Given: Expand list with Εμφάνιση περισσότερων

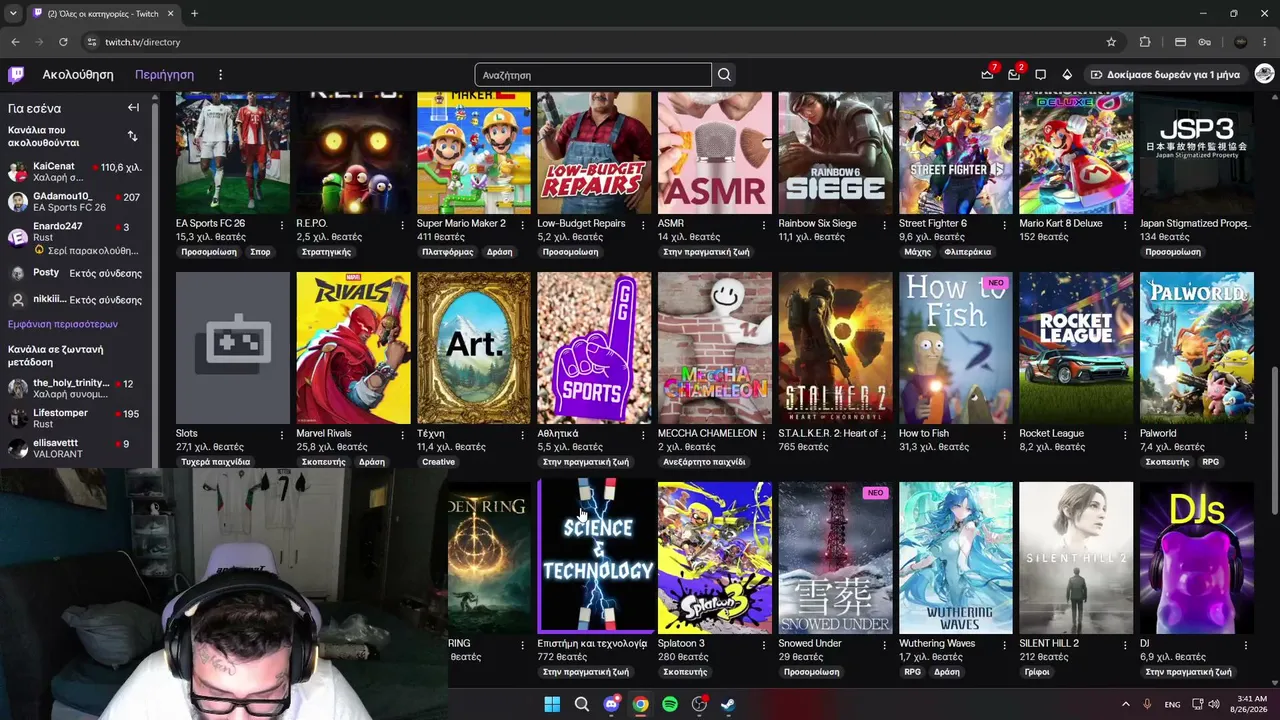Looking at the screenshot, I should tap(63, 324).
